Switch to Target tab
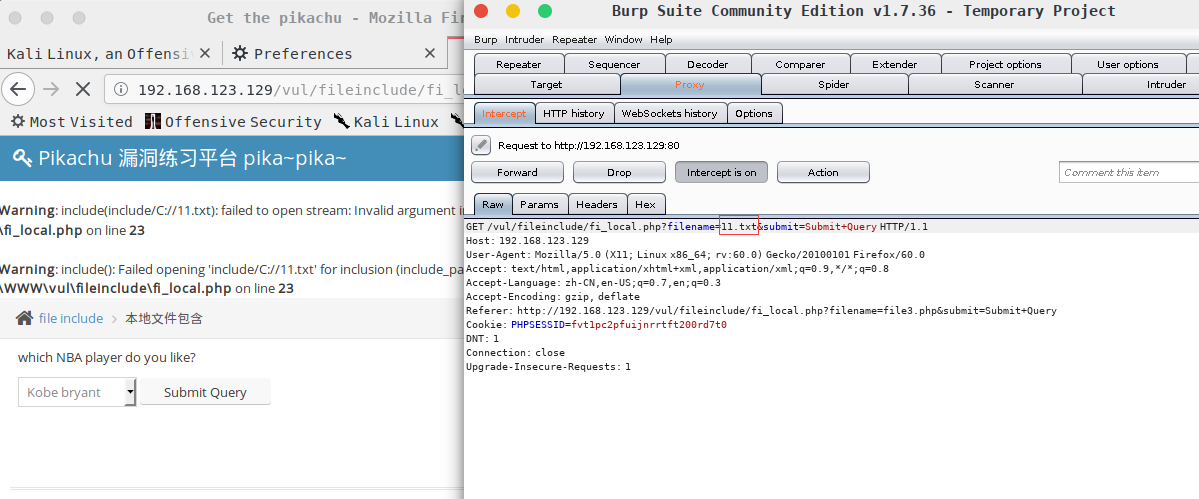Screen dimensions: 1199x499 tap(546, 84)
